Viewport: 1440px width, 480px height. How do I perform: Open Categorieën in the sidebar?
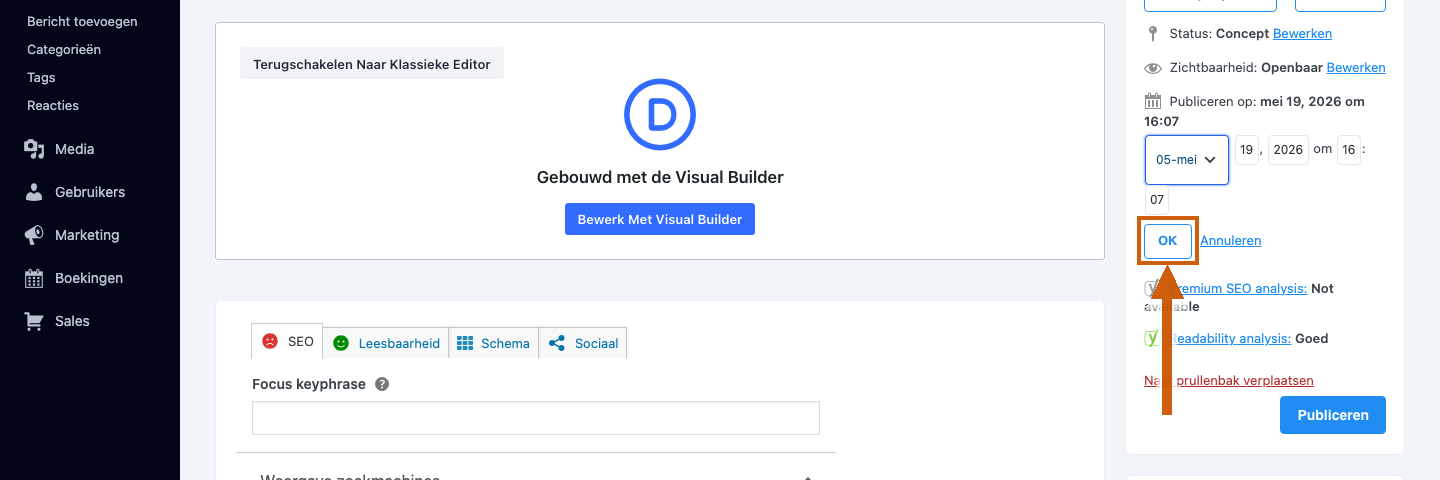tap(64, 49)
